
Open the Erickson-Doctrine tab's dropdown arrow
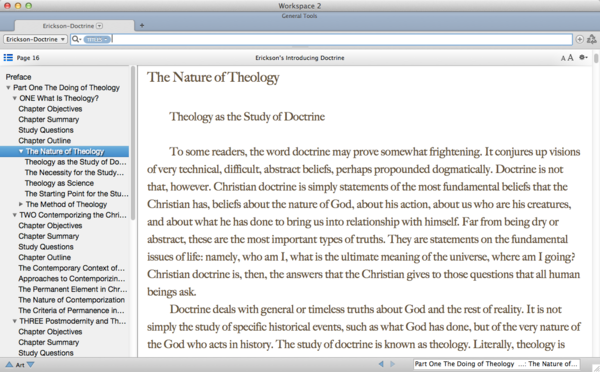[99, 26]
